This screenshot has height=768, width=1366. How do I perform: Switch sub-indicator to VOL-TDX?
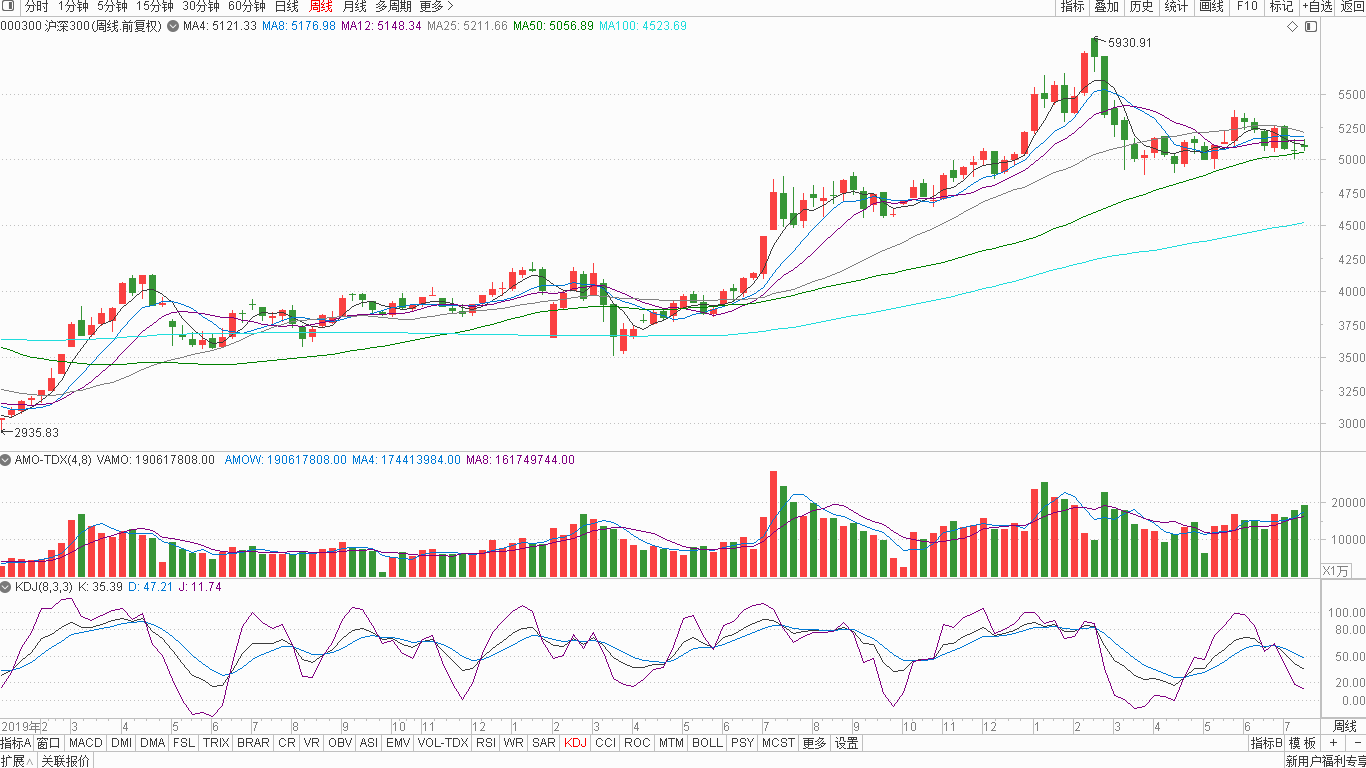coord(443,743)
